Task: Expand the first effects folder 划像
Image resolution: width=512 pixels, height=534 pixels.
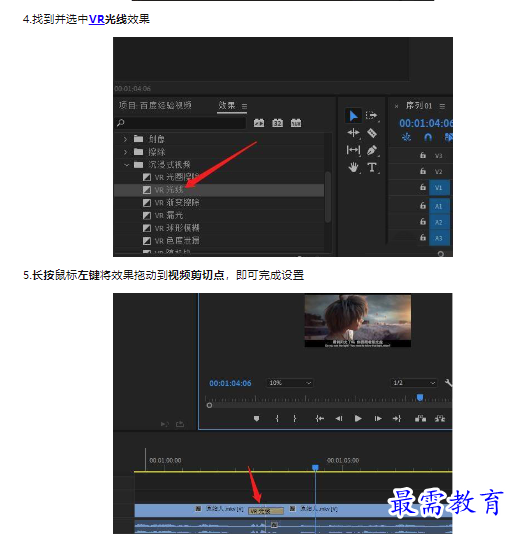Action: pos(125,139)
